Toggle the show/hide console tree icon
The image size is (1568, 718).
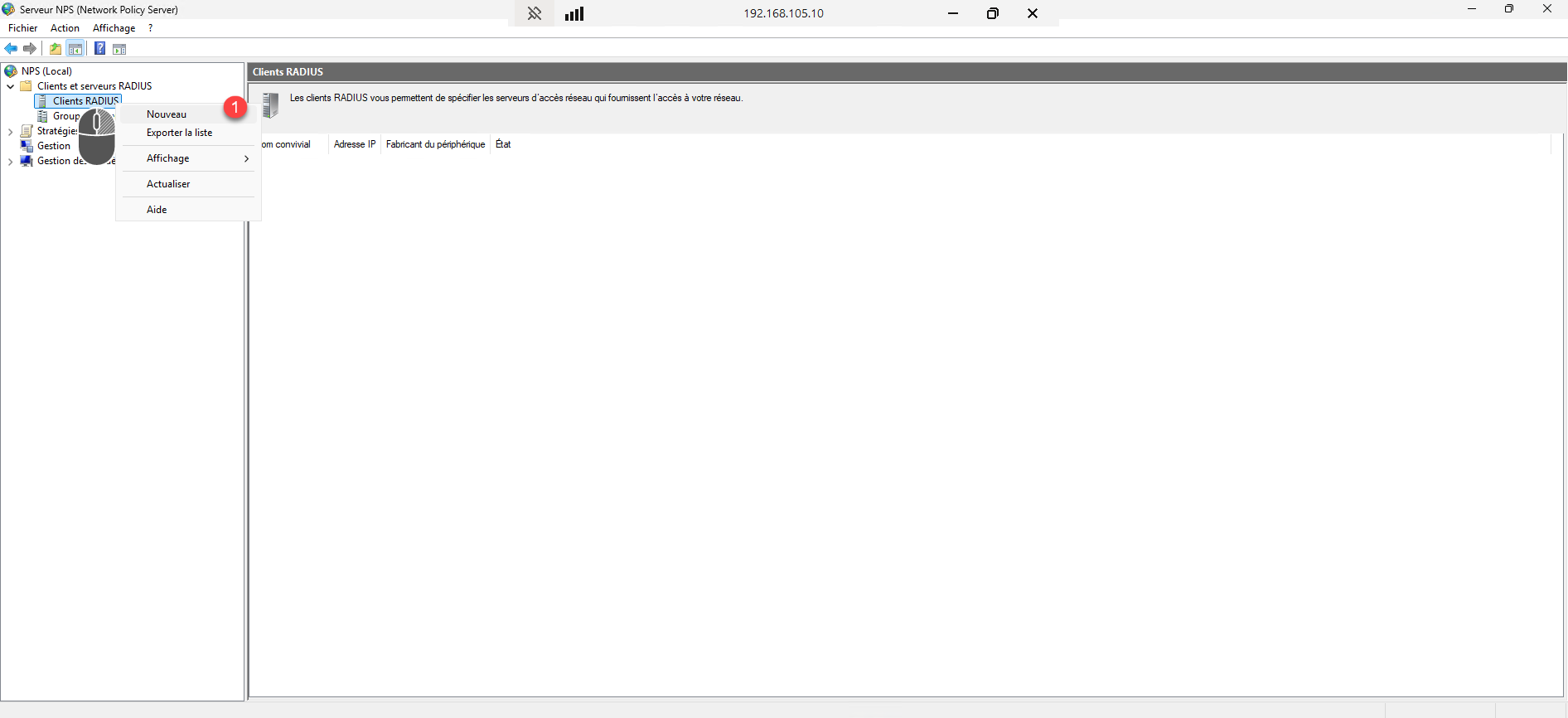tap(75, 49)
